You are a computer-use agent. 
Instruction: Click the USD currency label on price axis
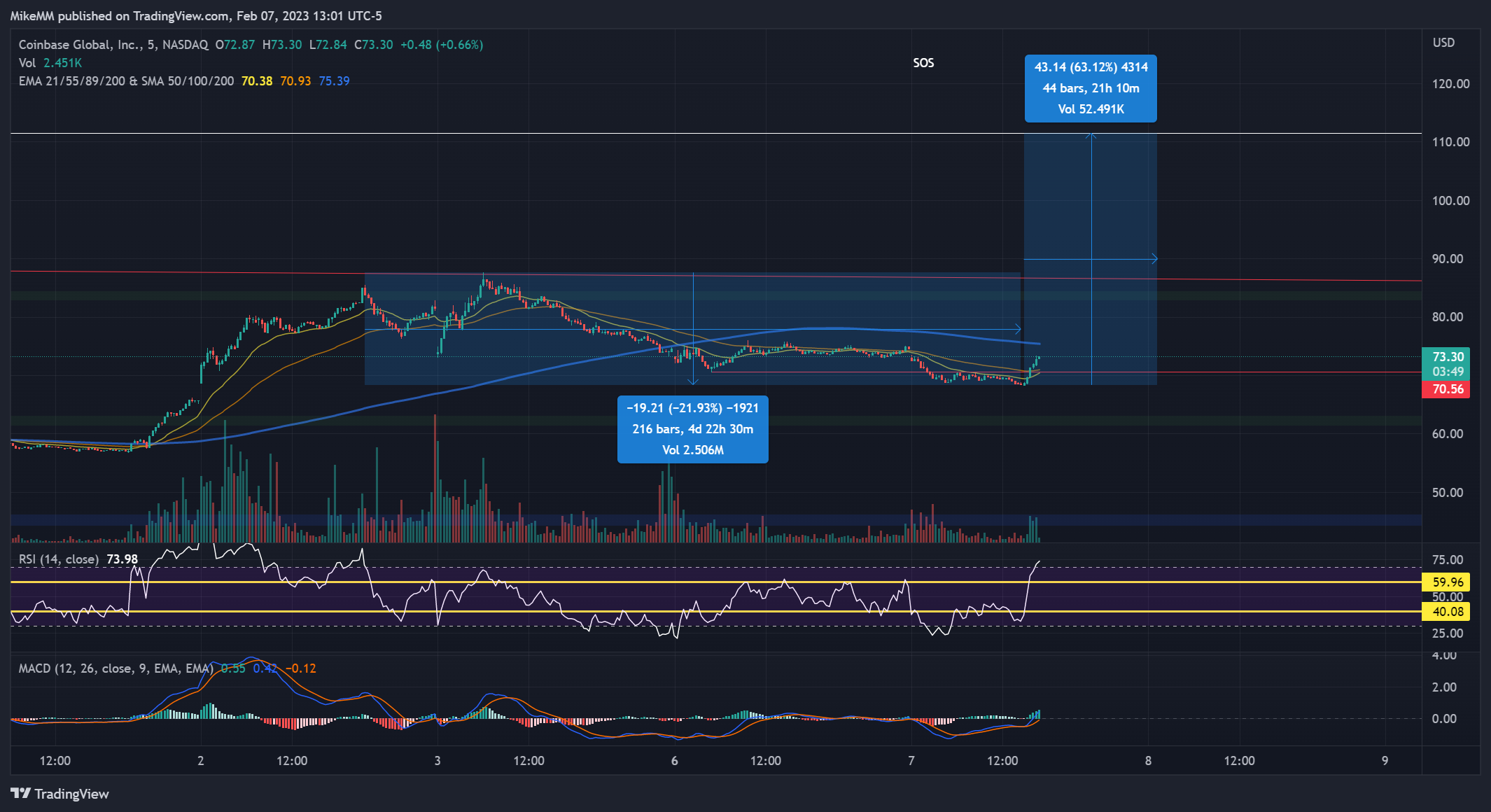[1443, 43]
